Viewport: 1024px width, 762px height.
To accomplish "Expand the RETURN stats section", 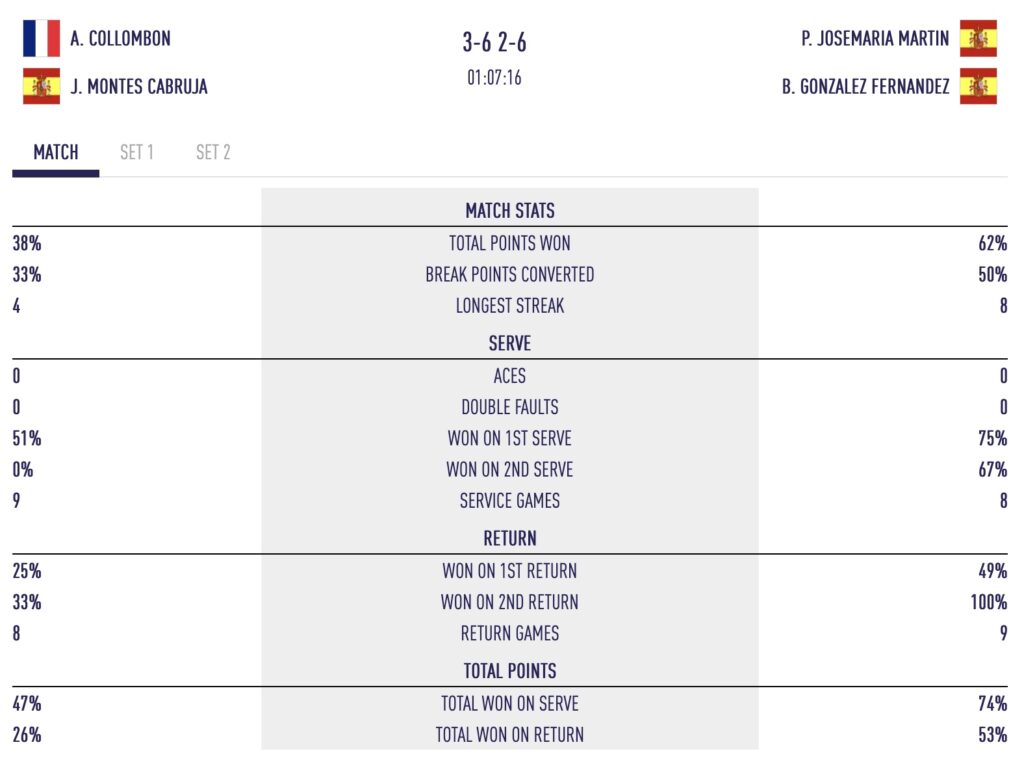I will pos(510,538).
